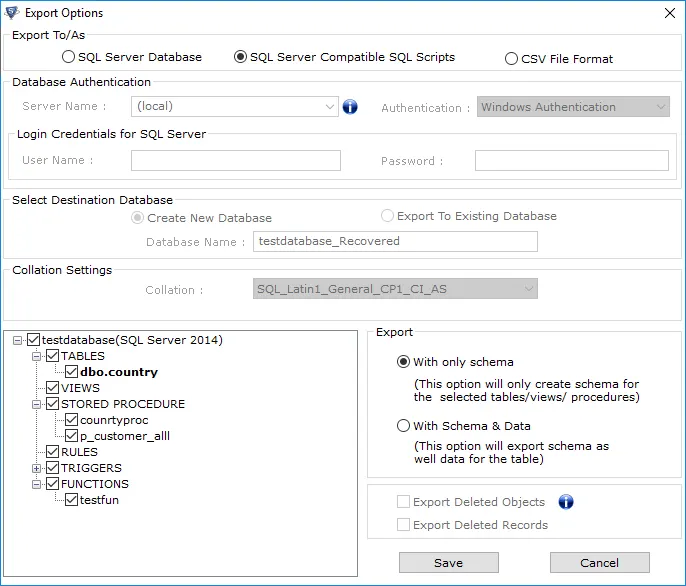Image resolution: width=686 pixels, height=586 pixels.
Task: Uncheck the TRIGGERS checkbox
Action: click(52, 468)
